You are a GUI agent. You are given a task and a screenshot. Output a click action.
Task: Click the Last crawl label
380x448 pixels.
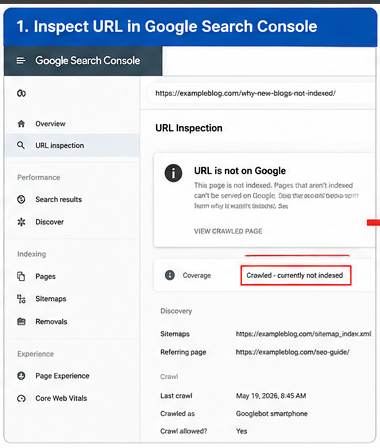tap(176, 396)
